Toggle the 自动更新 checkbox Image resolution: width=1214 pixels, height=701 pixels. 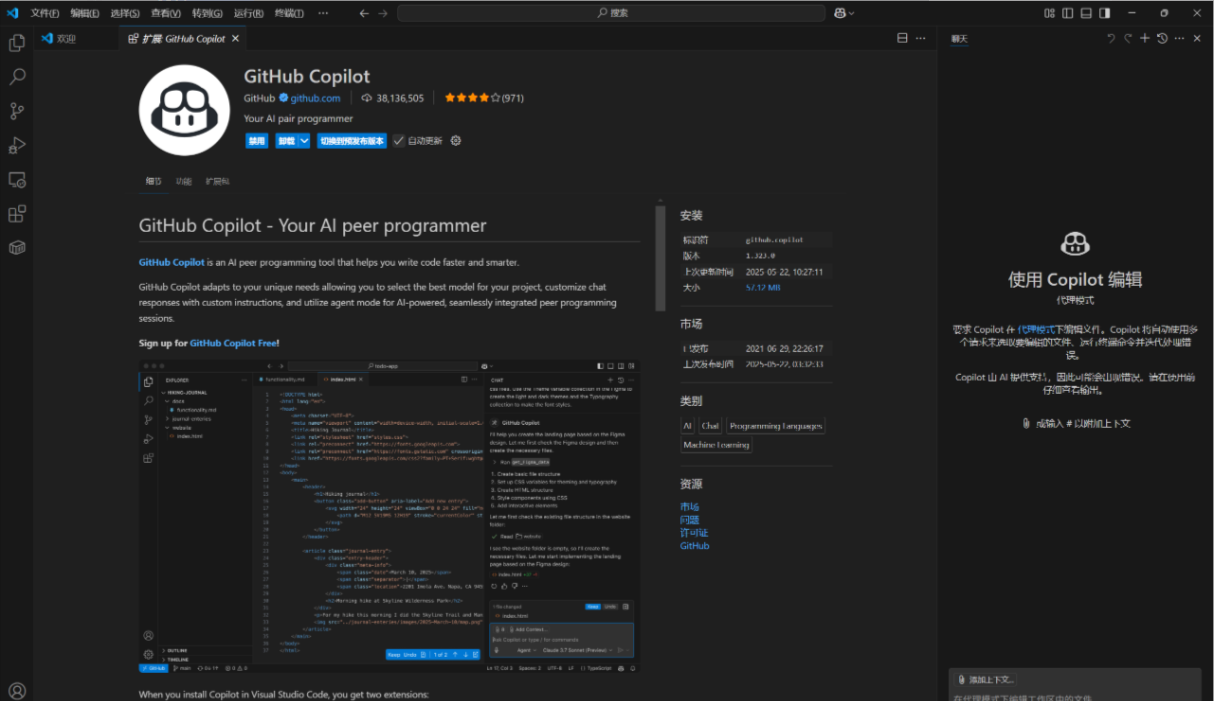click(x=399, y=141)
